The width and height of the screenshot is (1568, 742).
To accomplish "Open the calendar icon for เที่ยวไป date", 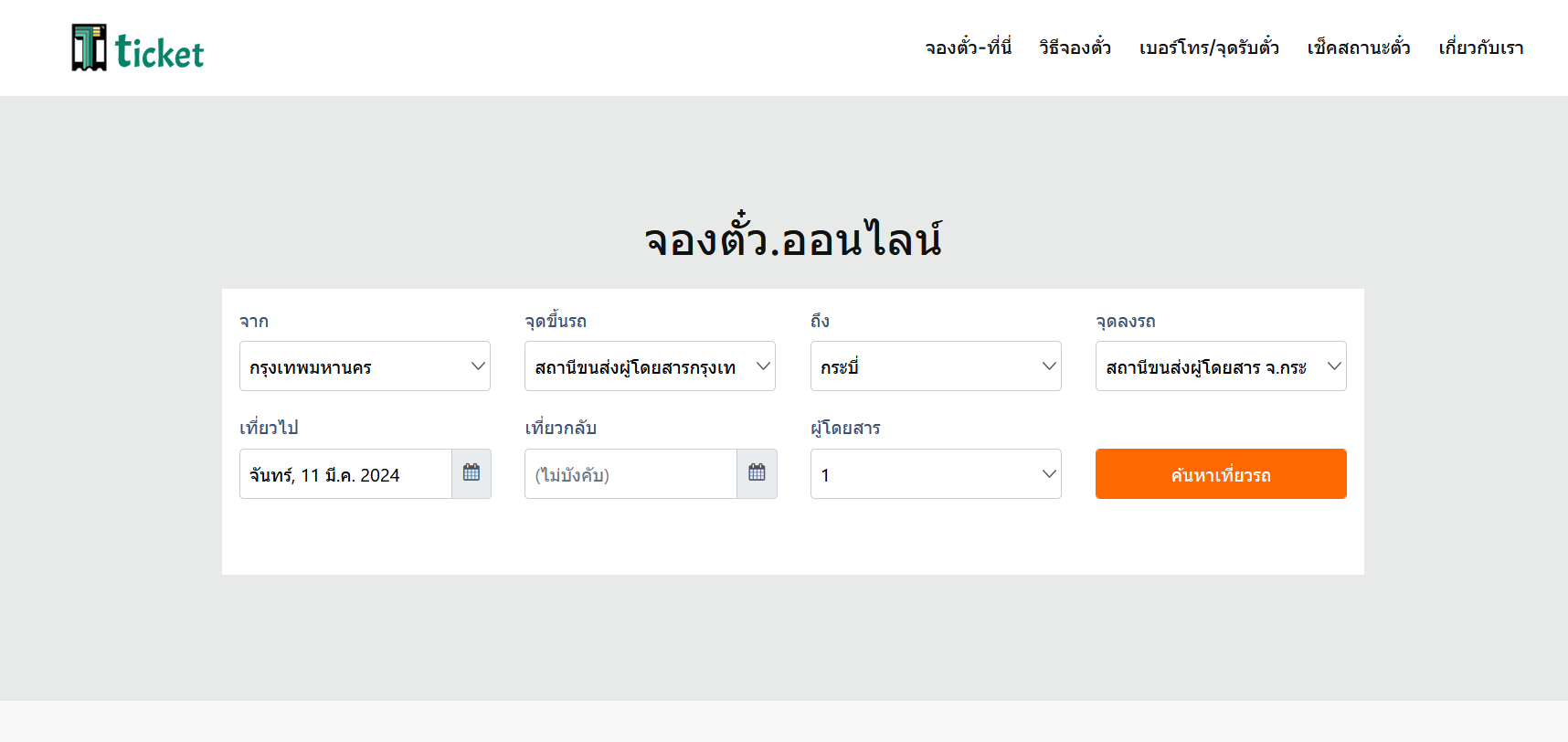I will click(471, 473).
